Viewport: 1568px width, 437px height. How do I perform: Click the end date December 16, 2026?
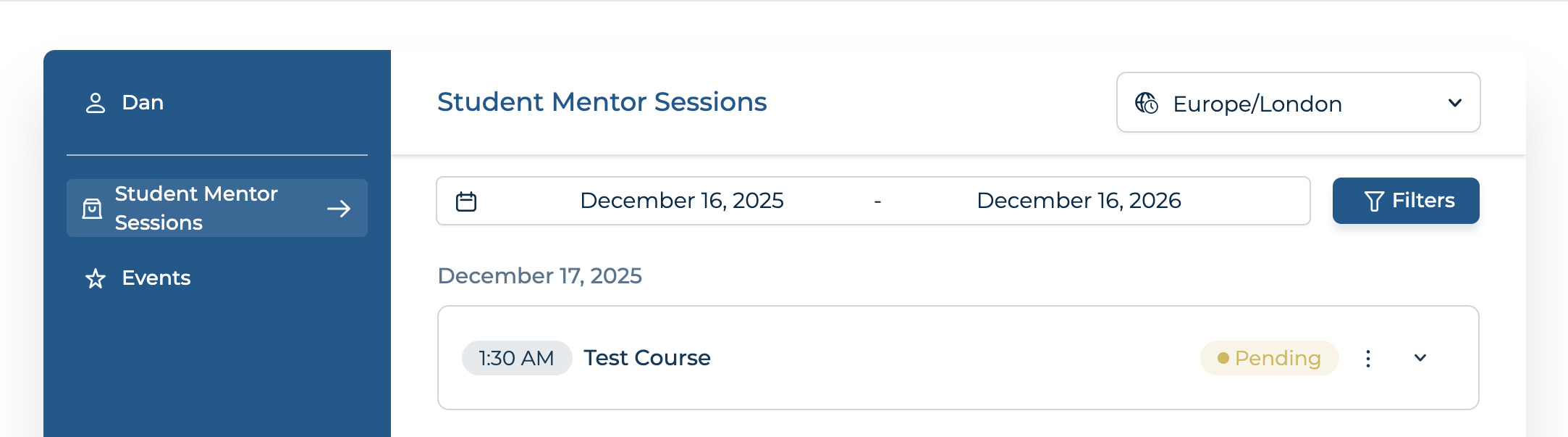(x=1079, y=201)
